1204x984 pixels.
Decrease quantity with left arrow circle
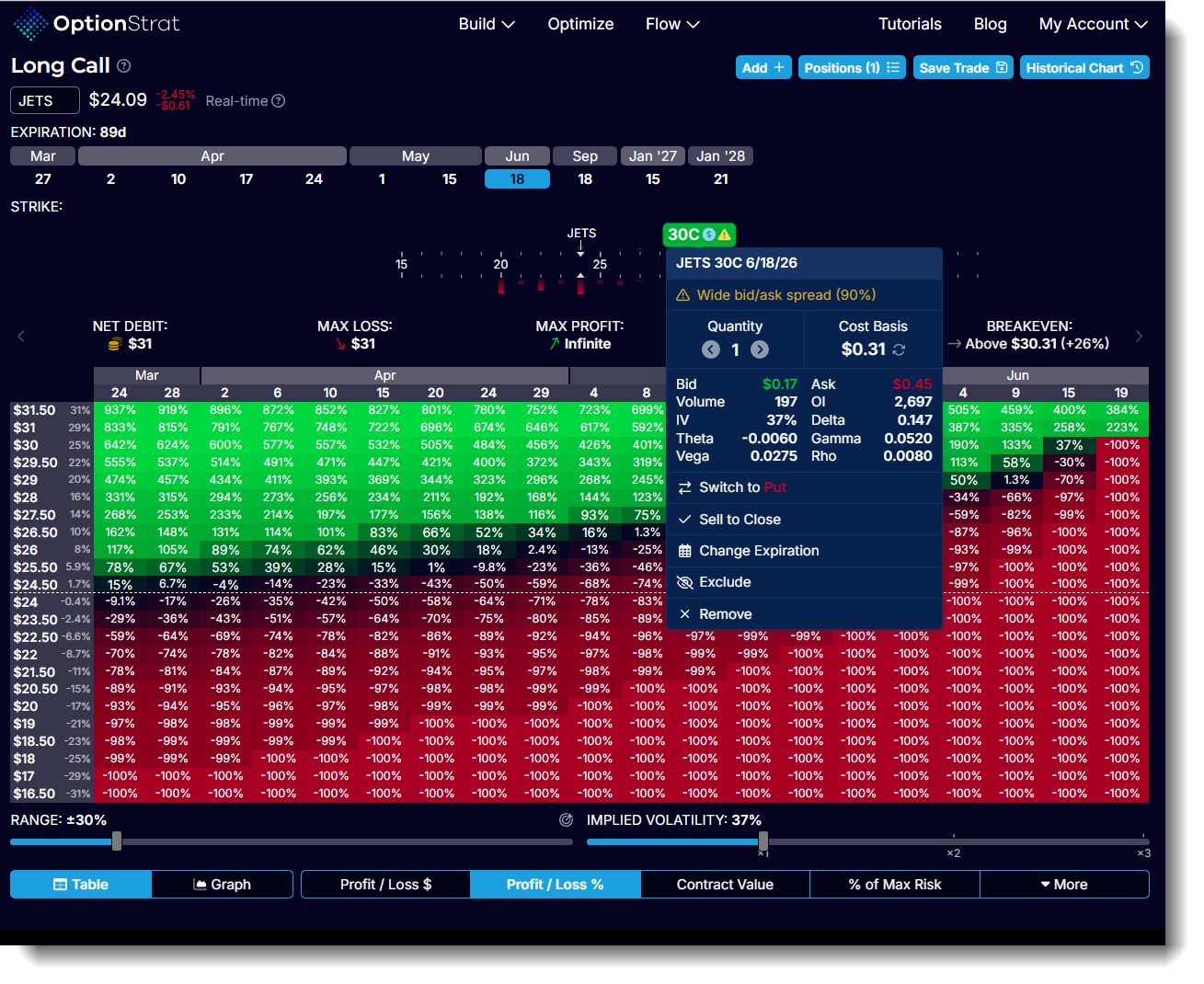pyautogui.click(x=711, y=349)
